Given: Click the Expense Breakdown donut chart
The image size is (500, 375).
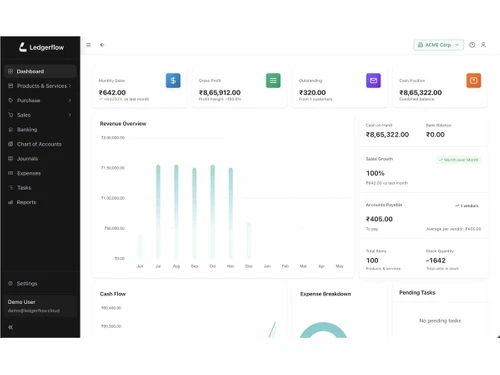Looking at the screenshot, I should tap(323, 330).
